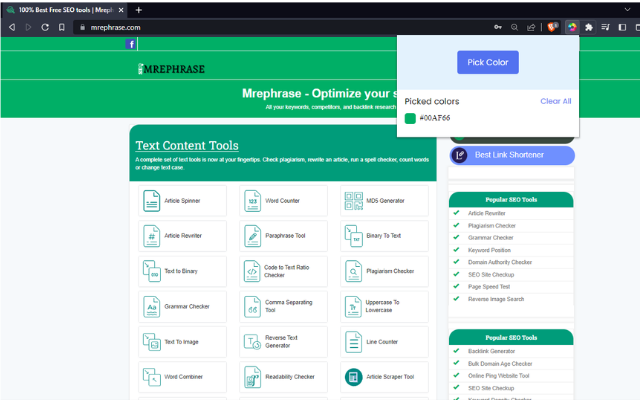640x400 pixels.
Task: Open the Text to Binary tool
Action: coord(182,271)
